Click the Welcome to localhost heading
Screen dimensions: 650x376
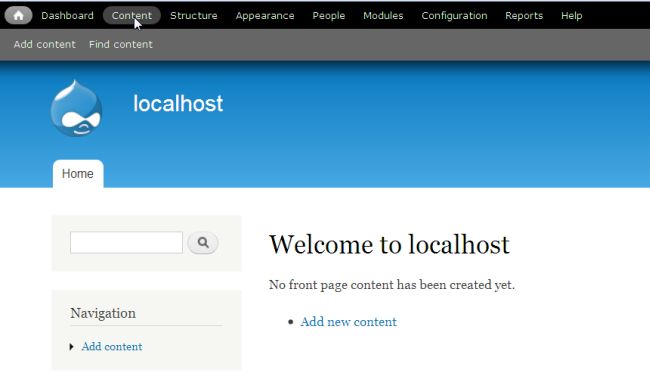tap(389, 244)
